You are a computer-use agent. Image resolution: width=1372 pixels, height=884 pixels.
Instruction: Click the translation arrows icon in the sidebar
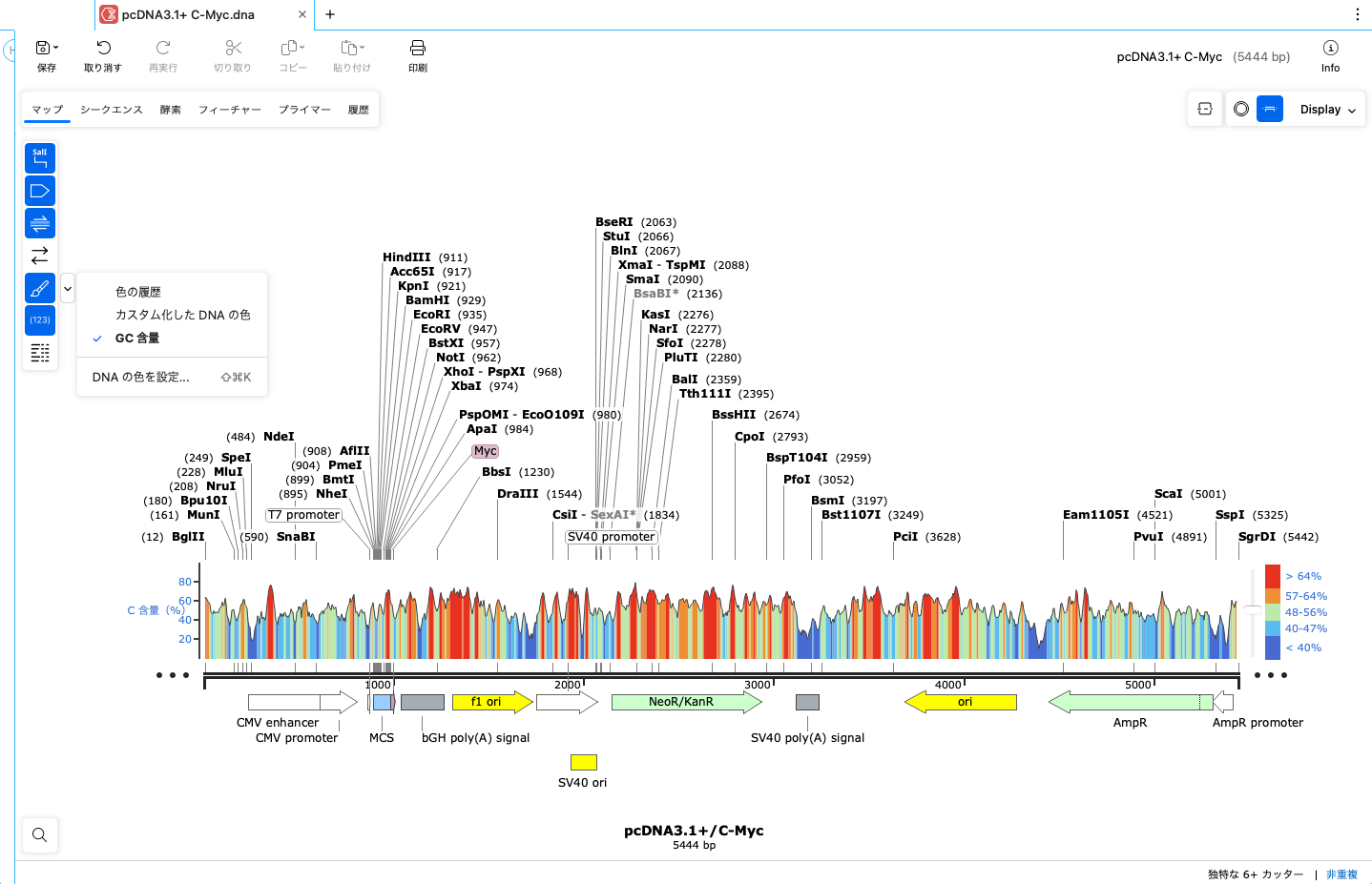pos(39,255)
